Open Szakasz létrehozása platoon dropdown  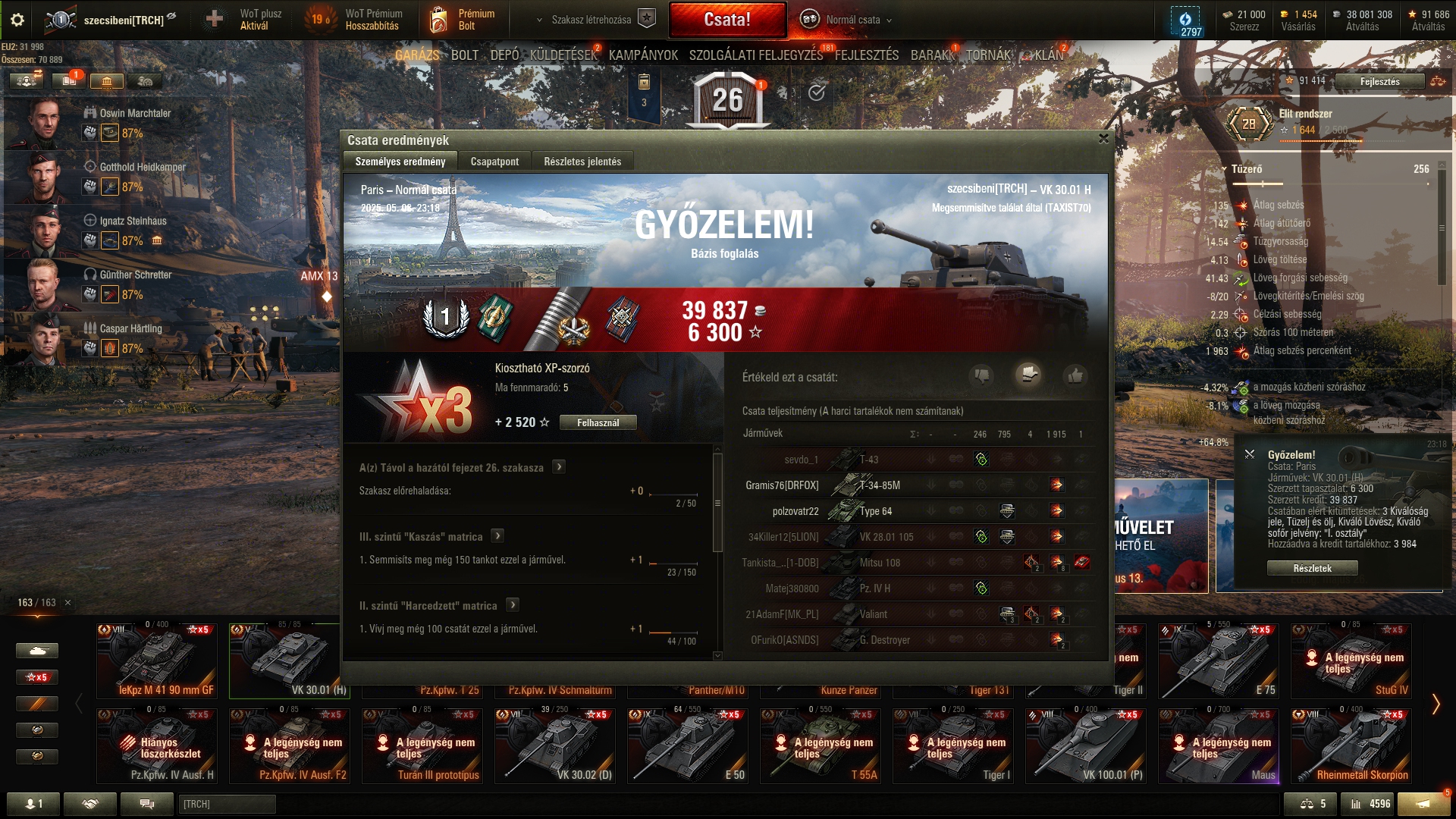click(539, 20)
